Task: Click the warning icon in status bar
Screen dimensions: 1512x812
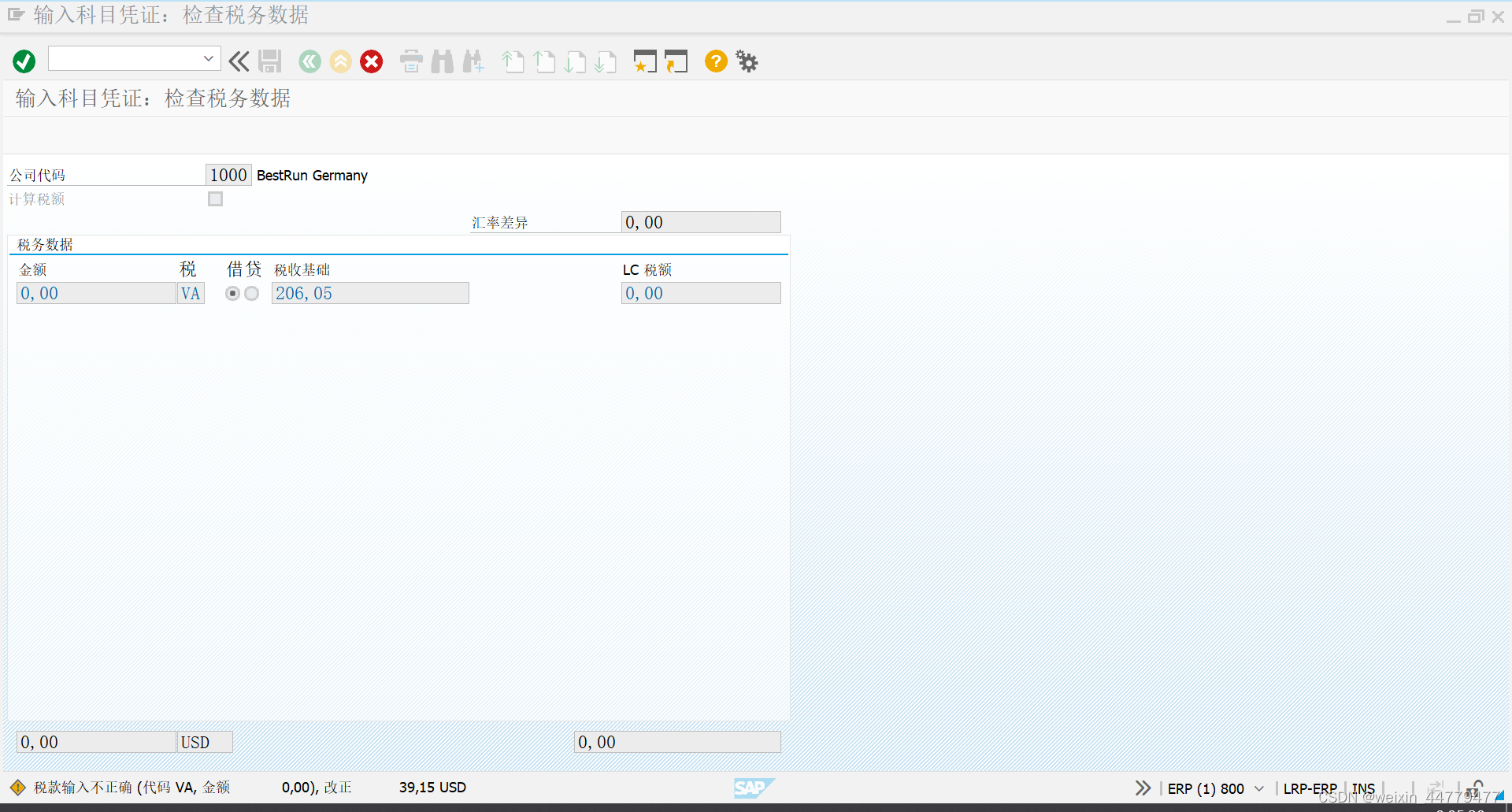Action: (x=17, y=788)
